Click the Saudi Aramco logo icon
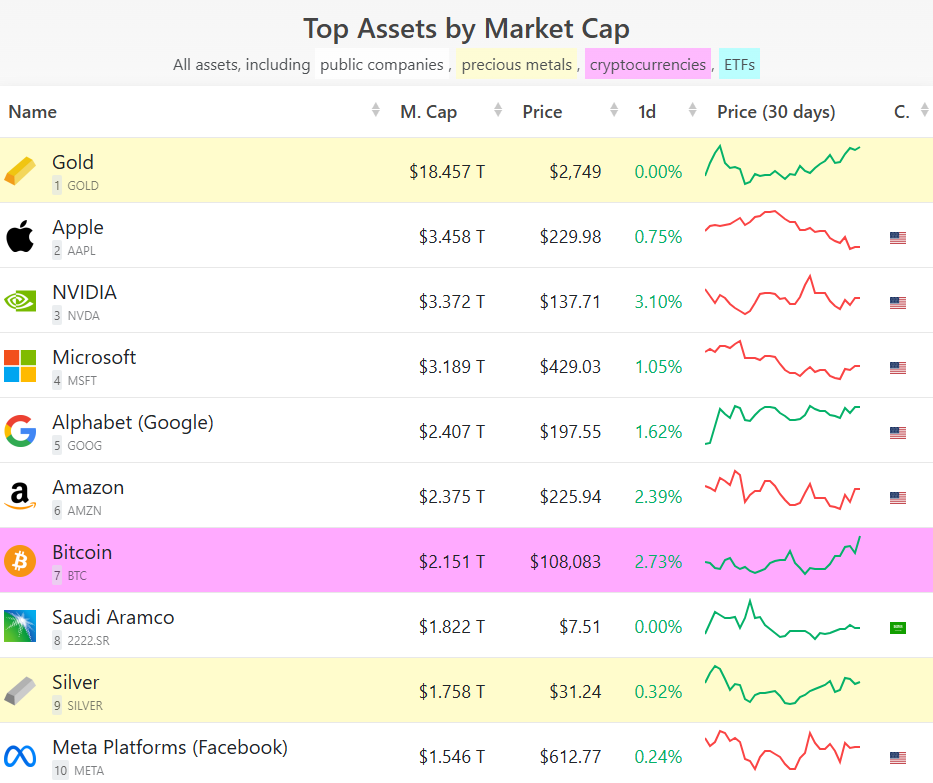Viewport: 933px width, 783px height. 20,626
